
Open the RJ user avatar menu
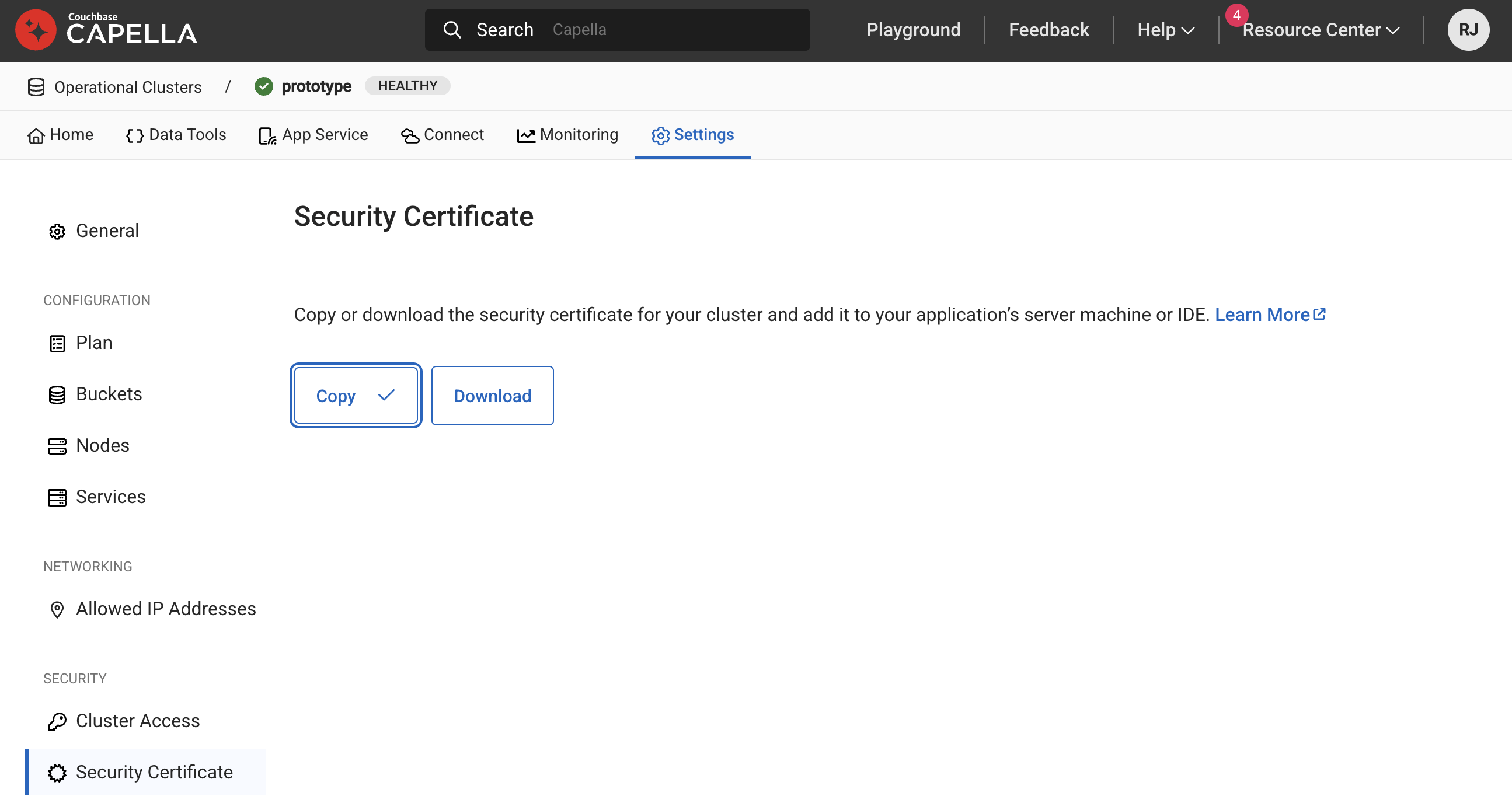click(1468, 30)
